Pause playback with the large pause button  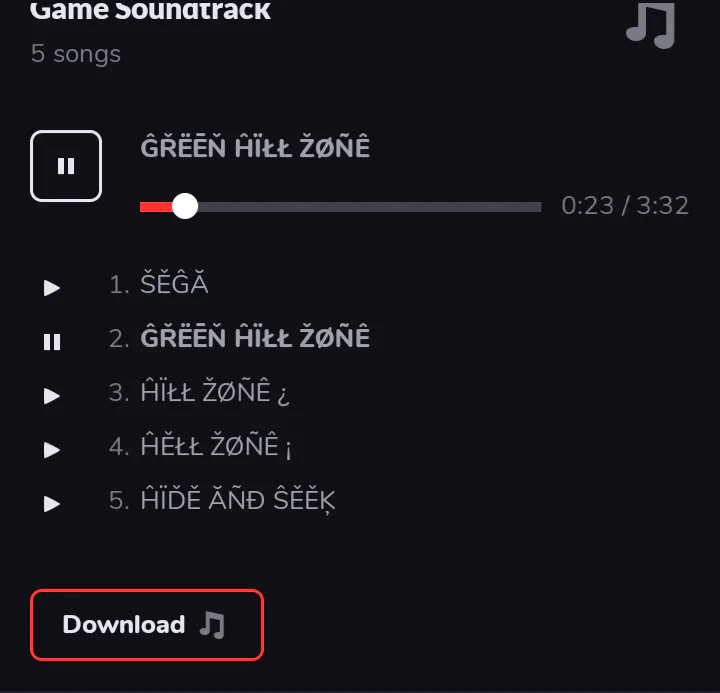coord(66,166)
